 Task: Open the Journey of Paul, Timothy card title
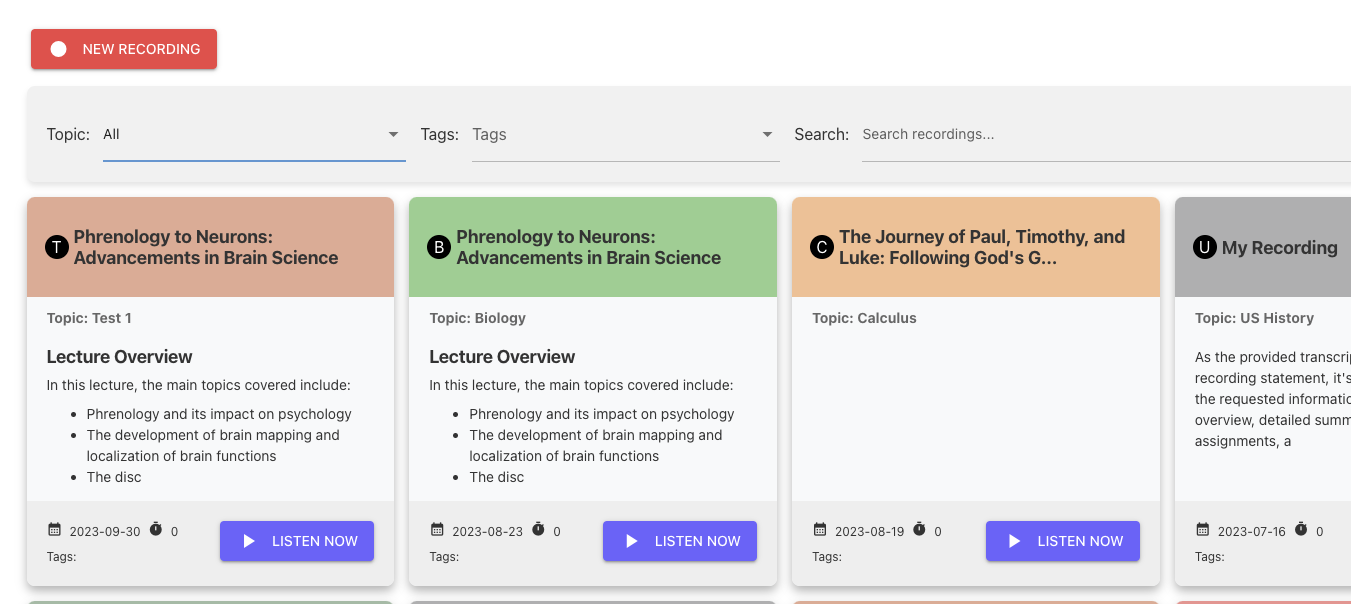[x=982, y=247]
